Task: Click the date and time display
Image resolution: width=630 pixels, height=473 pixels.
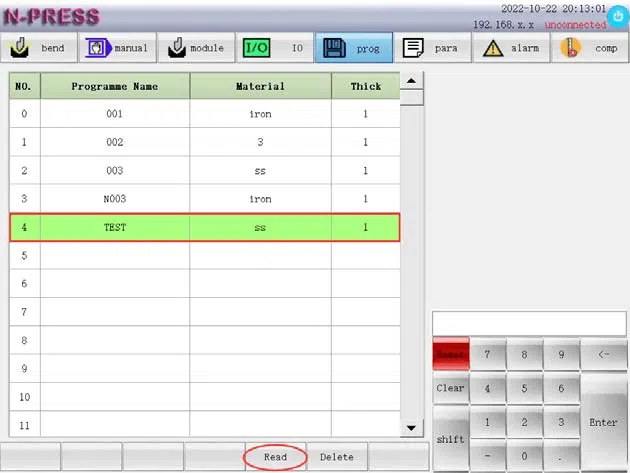Action: click(x=553, y=9)
